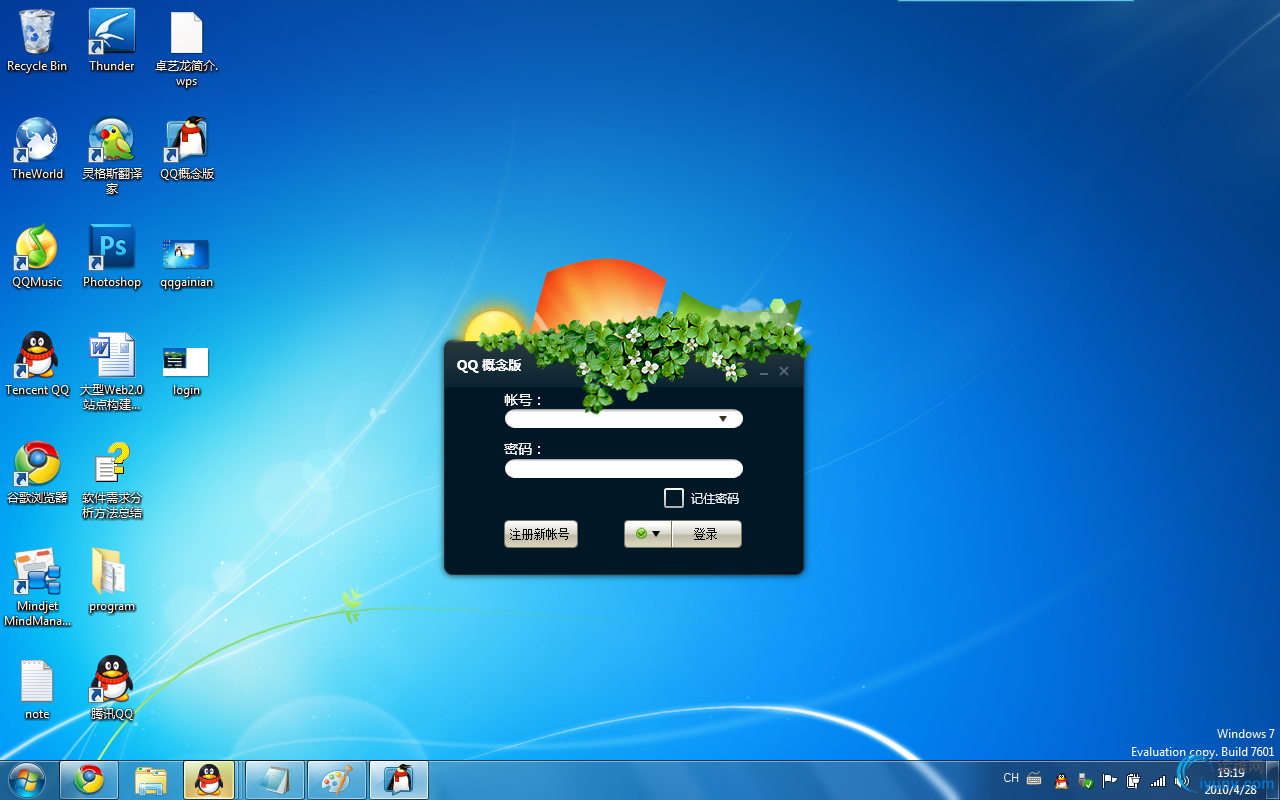1280x800 pixels.
Task: Select the QQ概念版 desktop shortcut
Action: (187, 149)
